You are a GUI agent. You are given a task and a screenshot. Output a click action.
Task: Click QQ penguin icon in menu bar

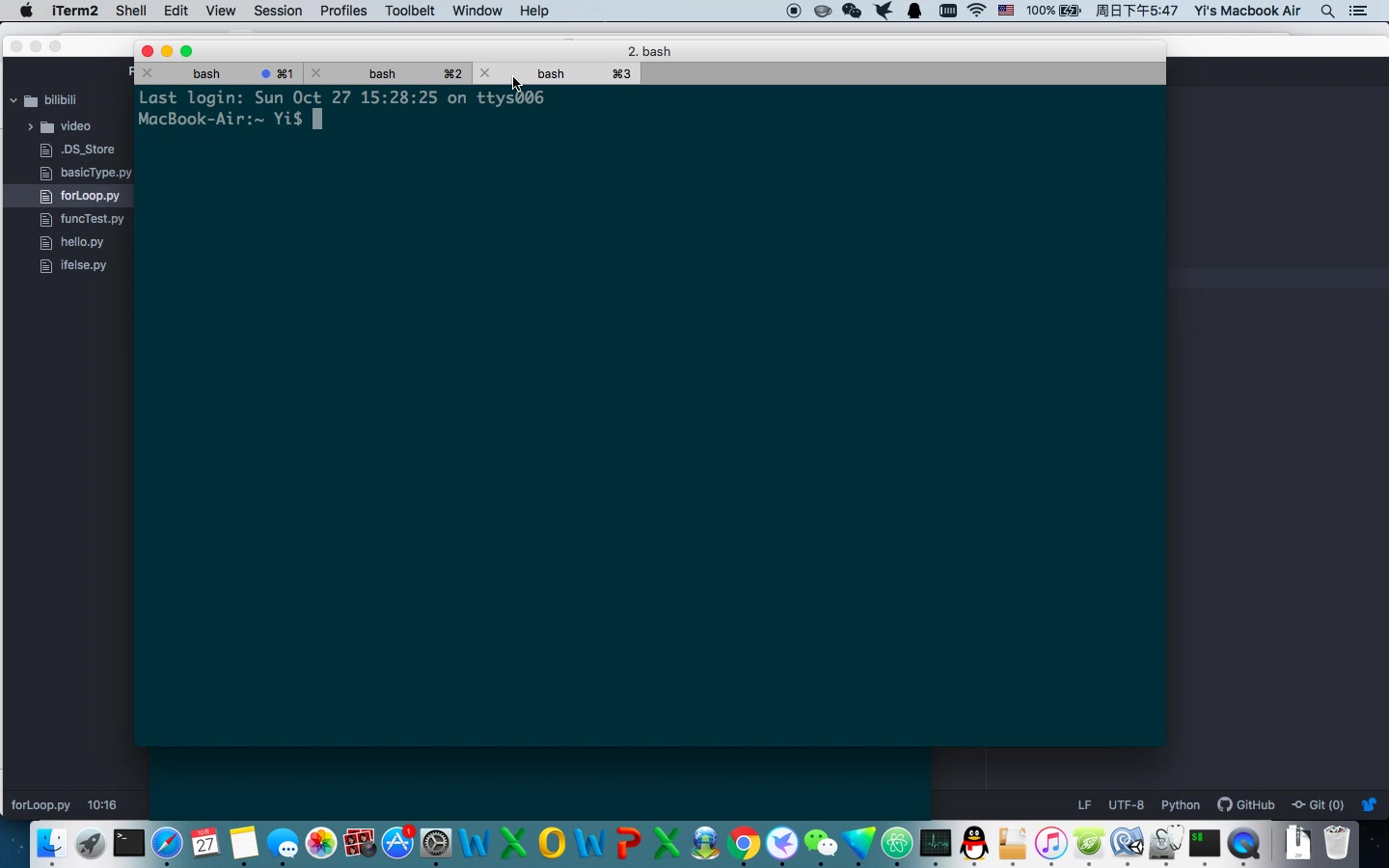[x=915, y=11]
